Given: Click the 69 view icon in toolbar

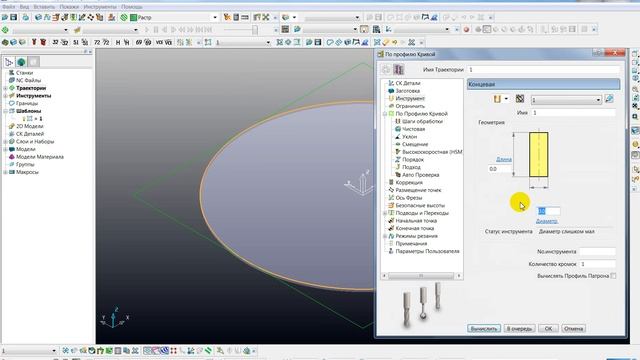Looking at the screenshot, I should click(x=139, y=42).
